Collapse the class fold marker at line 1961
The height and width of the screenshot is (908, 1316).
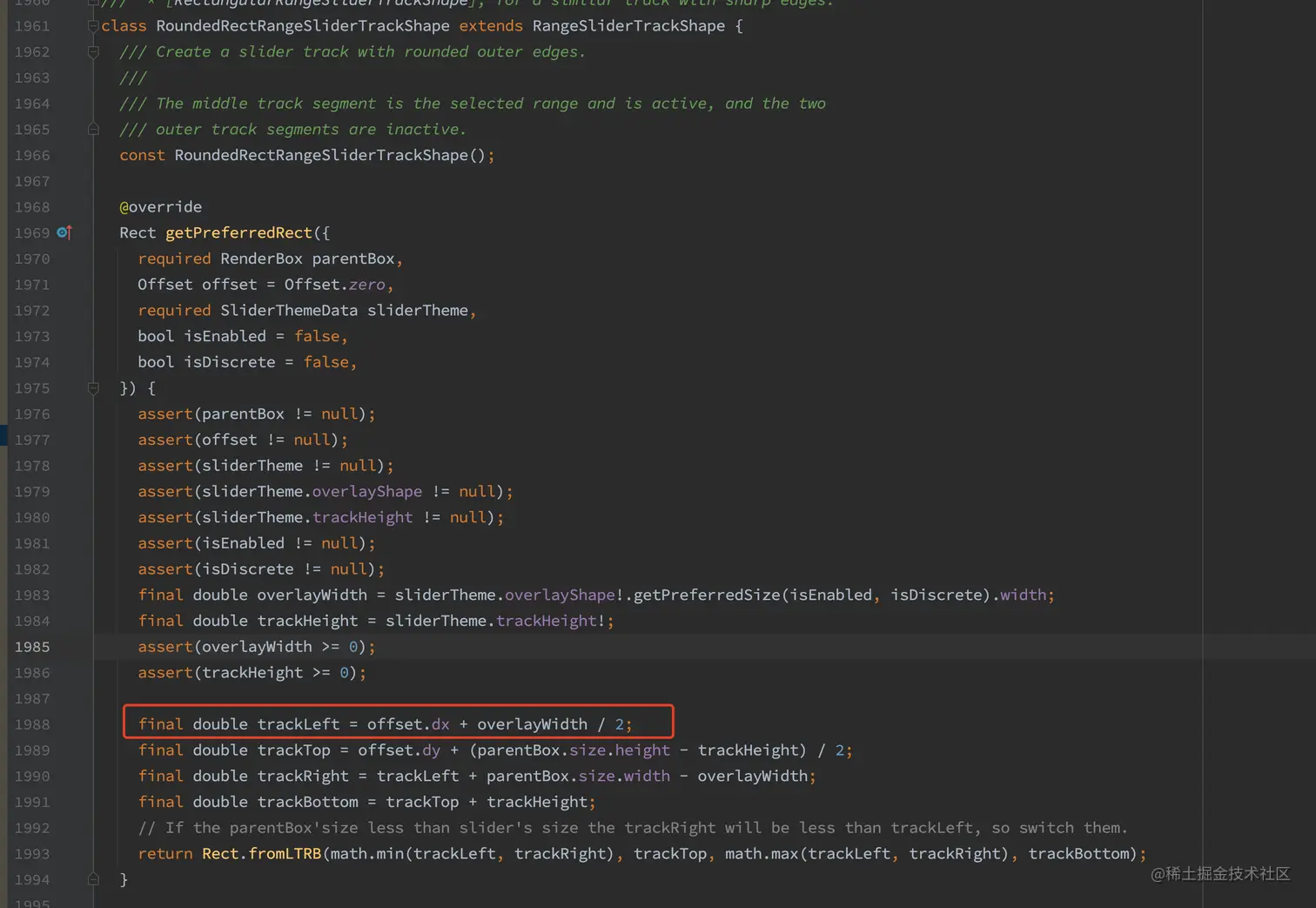pyautogui.click(x=93, y=26)
